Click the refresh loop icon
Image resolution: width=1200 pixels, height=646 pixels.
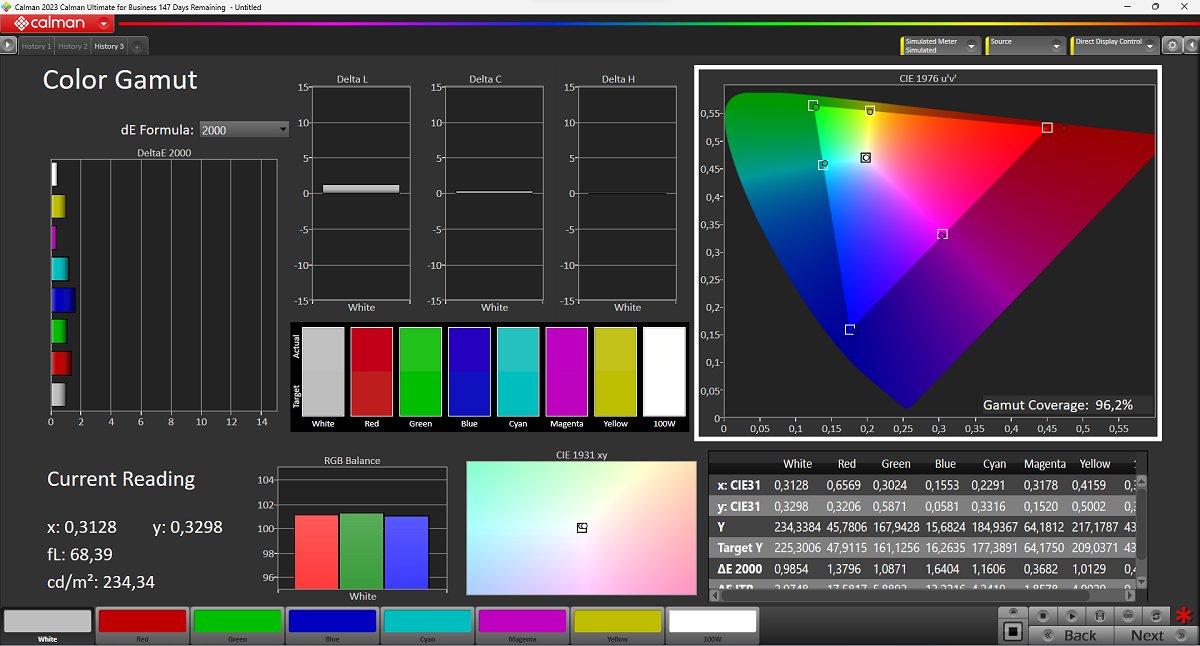click(x=1157, y=616)
